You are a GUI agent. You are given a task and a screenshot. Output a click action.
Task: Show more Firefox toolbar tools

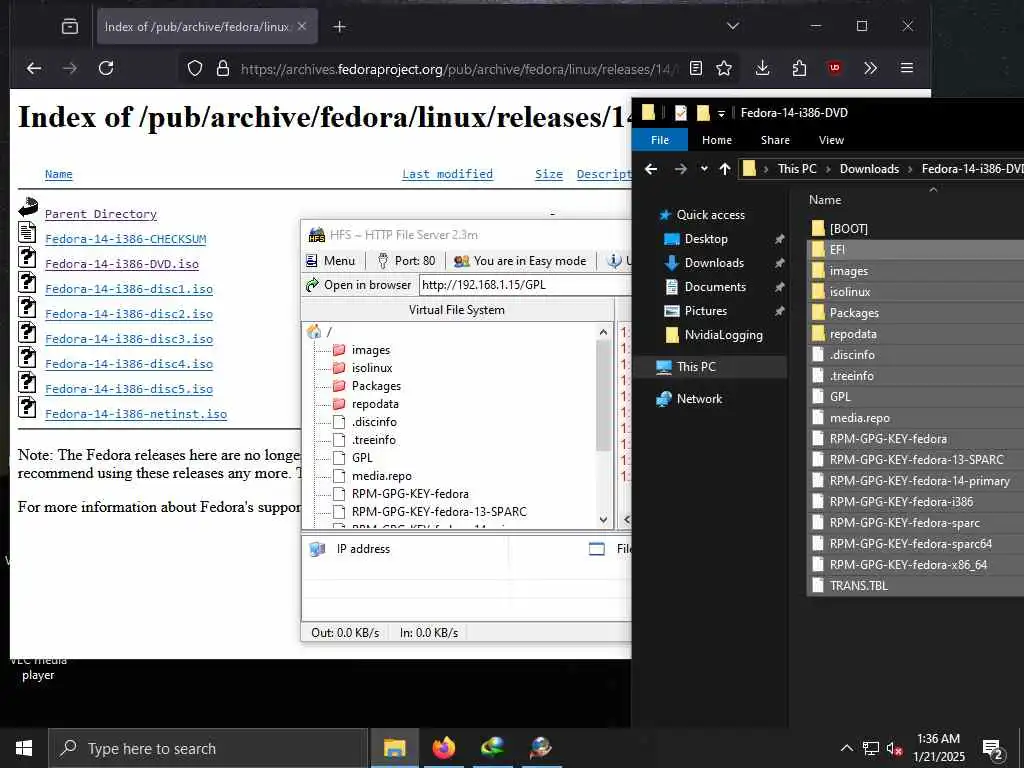[x=871, y=68]
